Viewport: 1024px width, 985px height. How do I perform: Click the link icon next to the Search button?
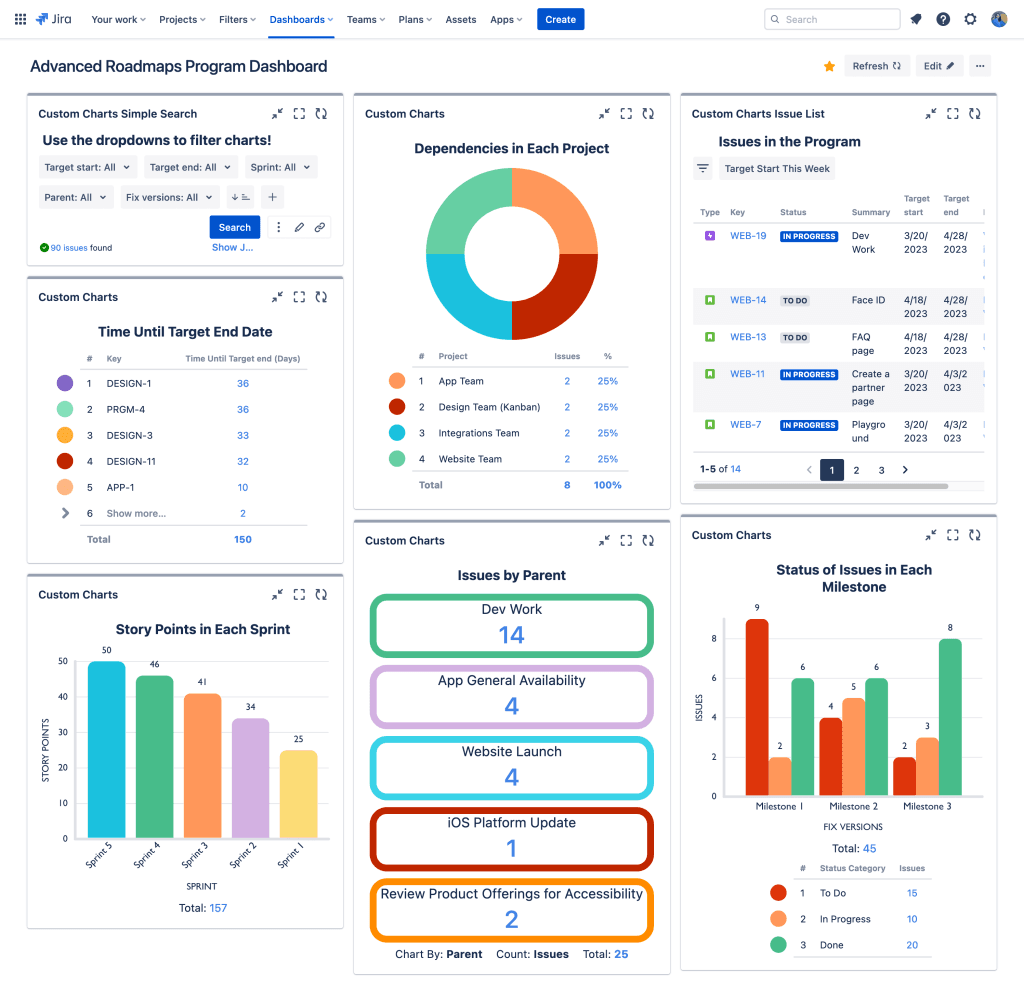tap(321, 227)
